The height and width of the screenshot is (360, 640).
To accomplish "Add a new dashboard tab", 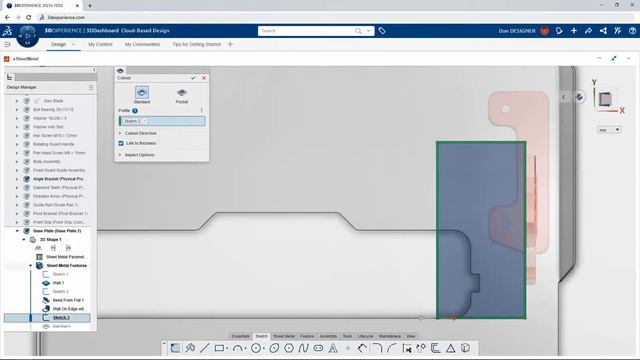I will click(x=230, y=44).
